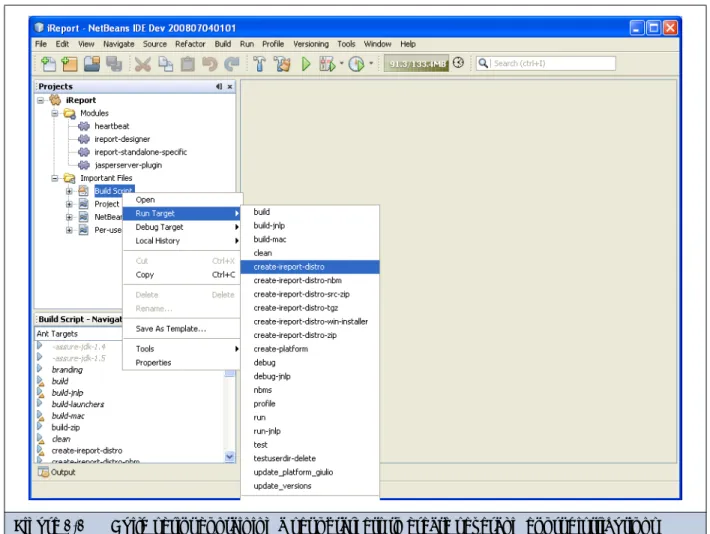Viewport: 710px width, 534px height.
Task: Select the clean target in submenu
Action: point(310,253)
